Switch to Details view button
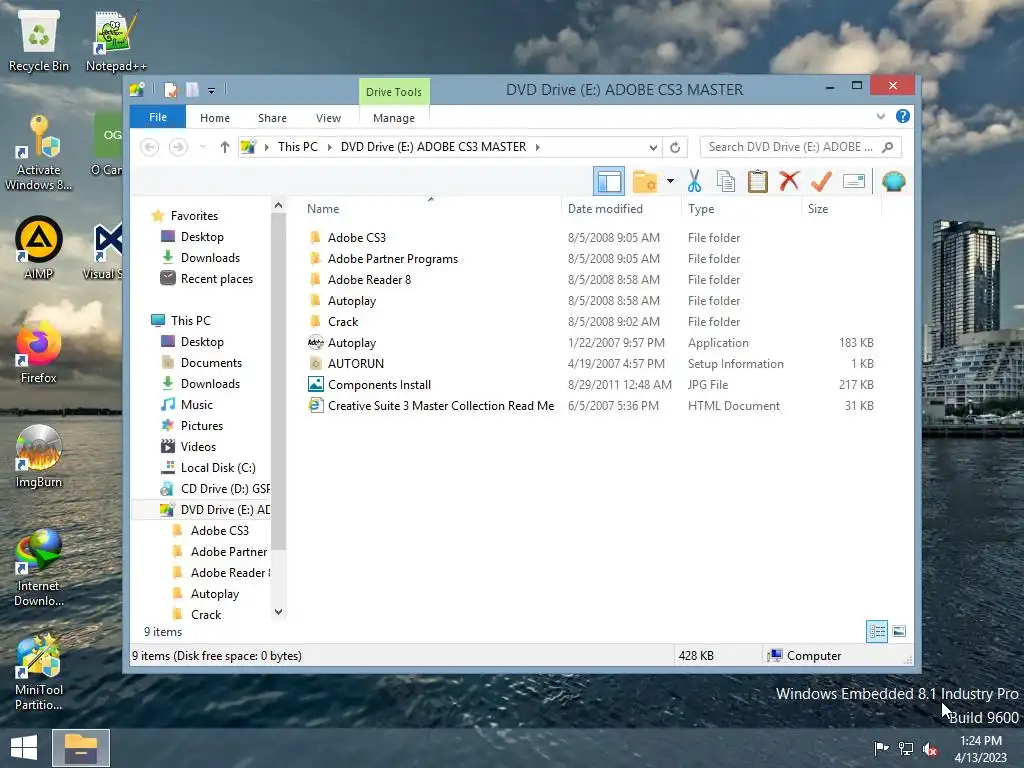Viewport: 1024px width, 768px height. point(876,631)
